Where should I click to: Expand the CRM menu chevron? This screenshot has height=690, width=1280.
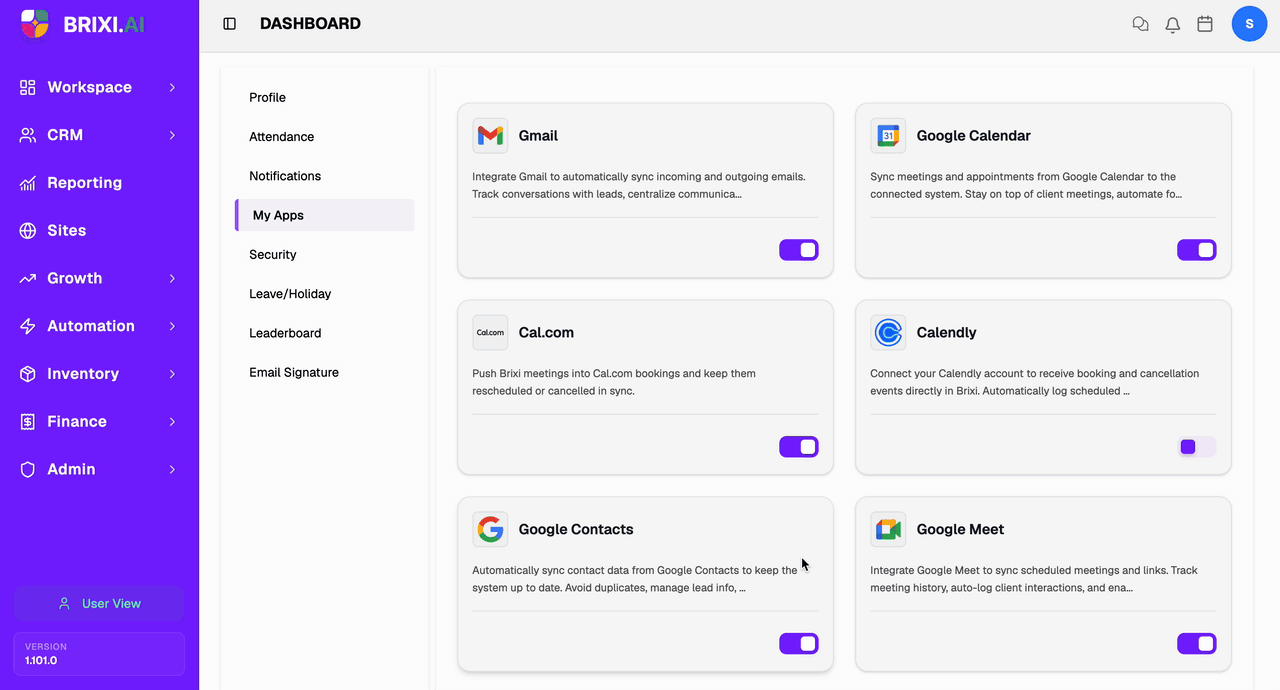click(172, 135)
